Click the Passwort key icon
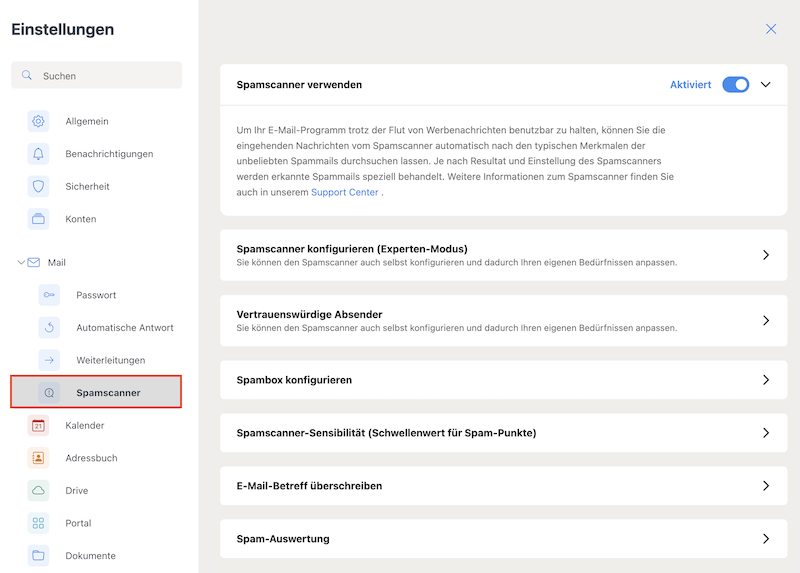This screenshot has width=800, height=573. [x=49, y=295]
